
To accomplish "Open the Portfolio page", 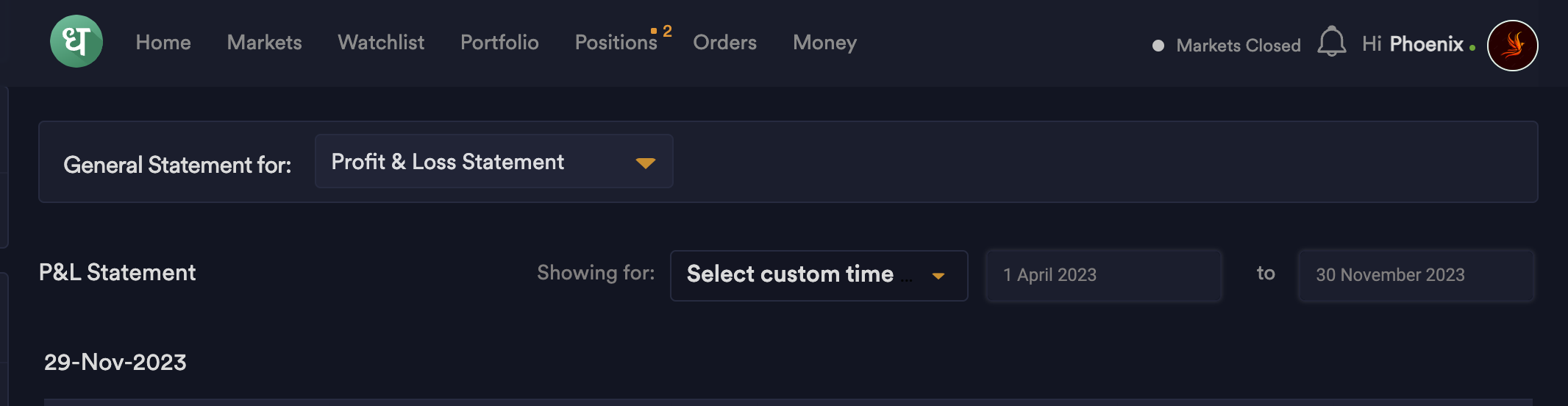I will [499, 43].
